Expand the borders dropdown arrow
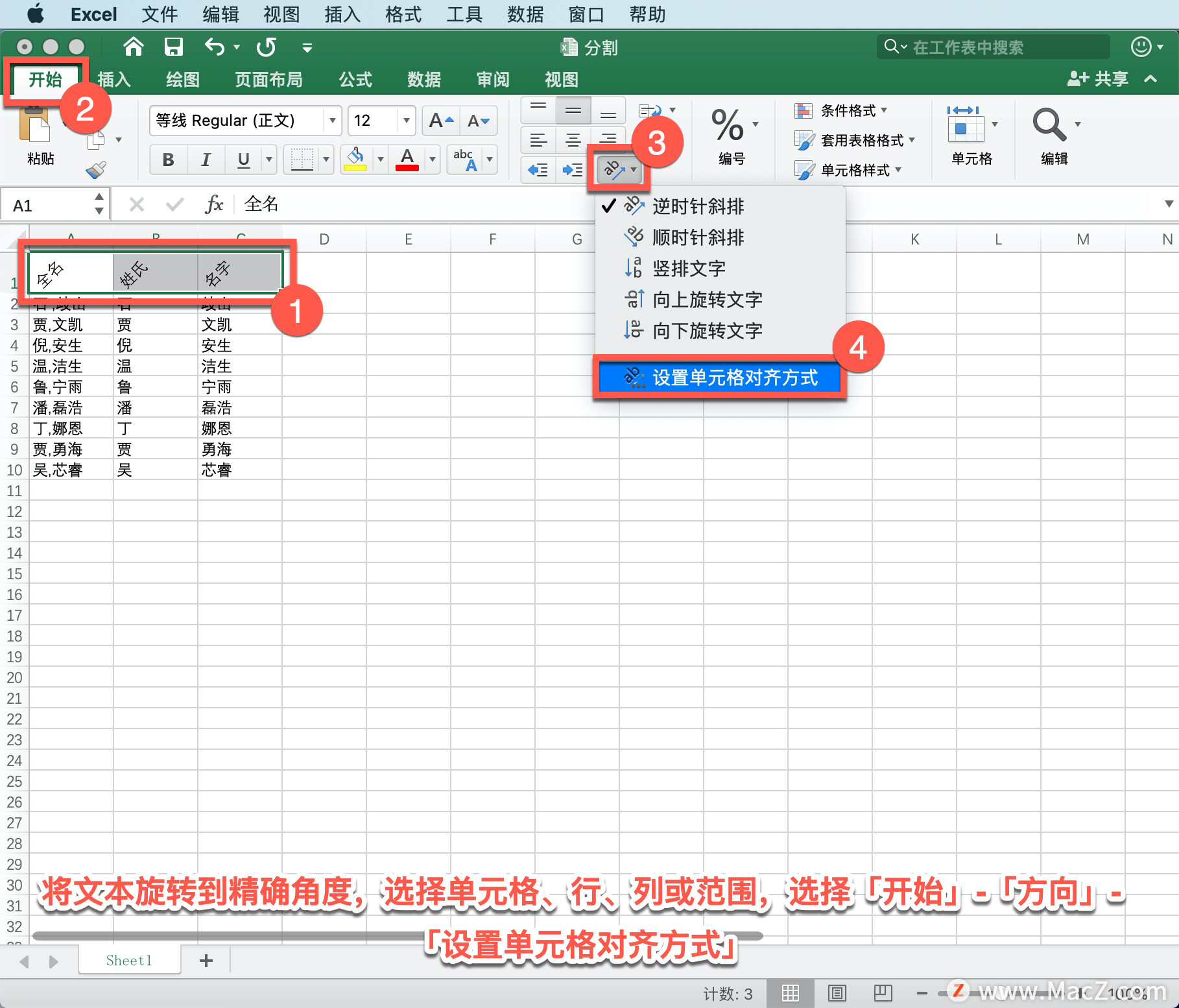This screenshot has width=1179, height=1008. (x=326, y=160)
